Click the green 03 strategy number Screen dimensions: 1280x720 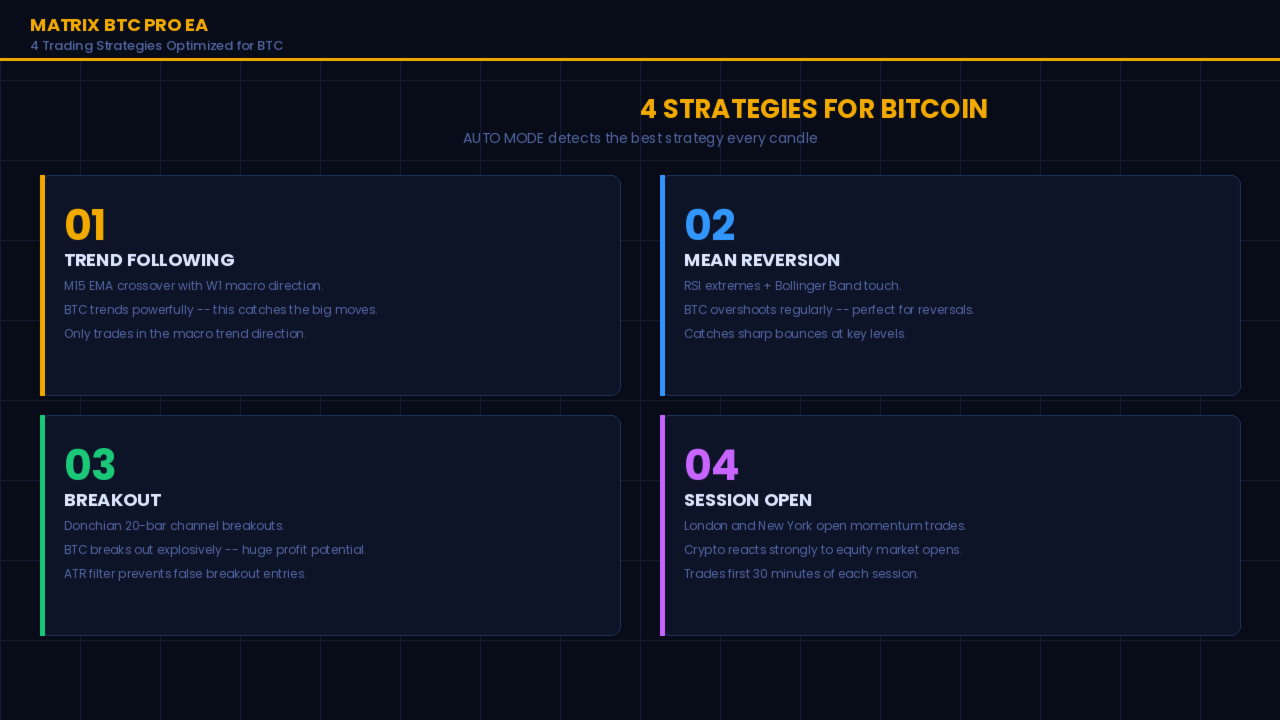click(90, 465)
